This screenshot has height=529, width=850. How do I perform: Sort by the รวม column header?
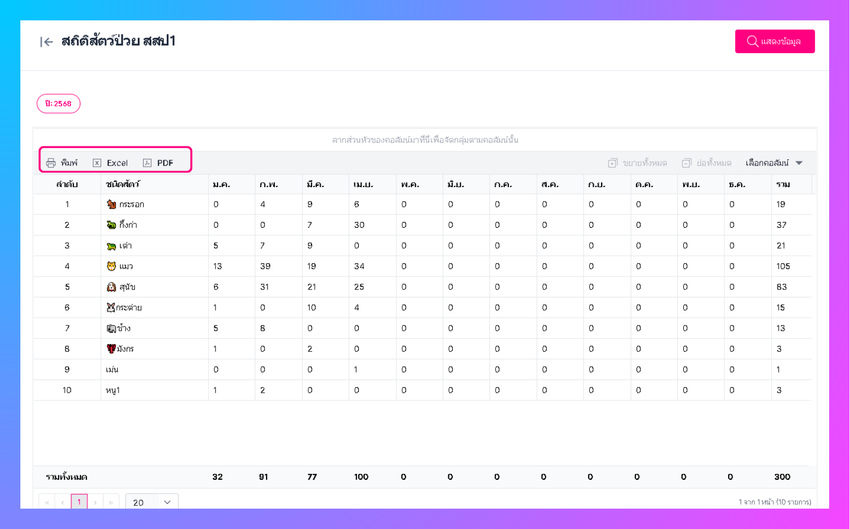point(783,184)
